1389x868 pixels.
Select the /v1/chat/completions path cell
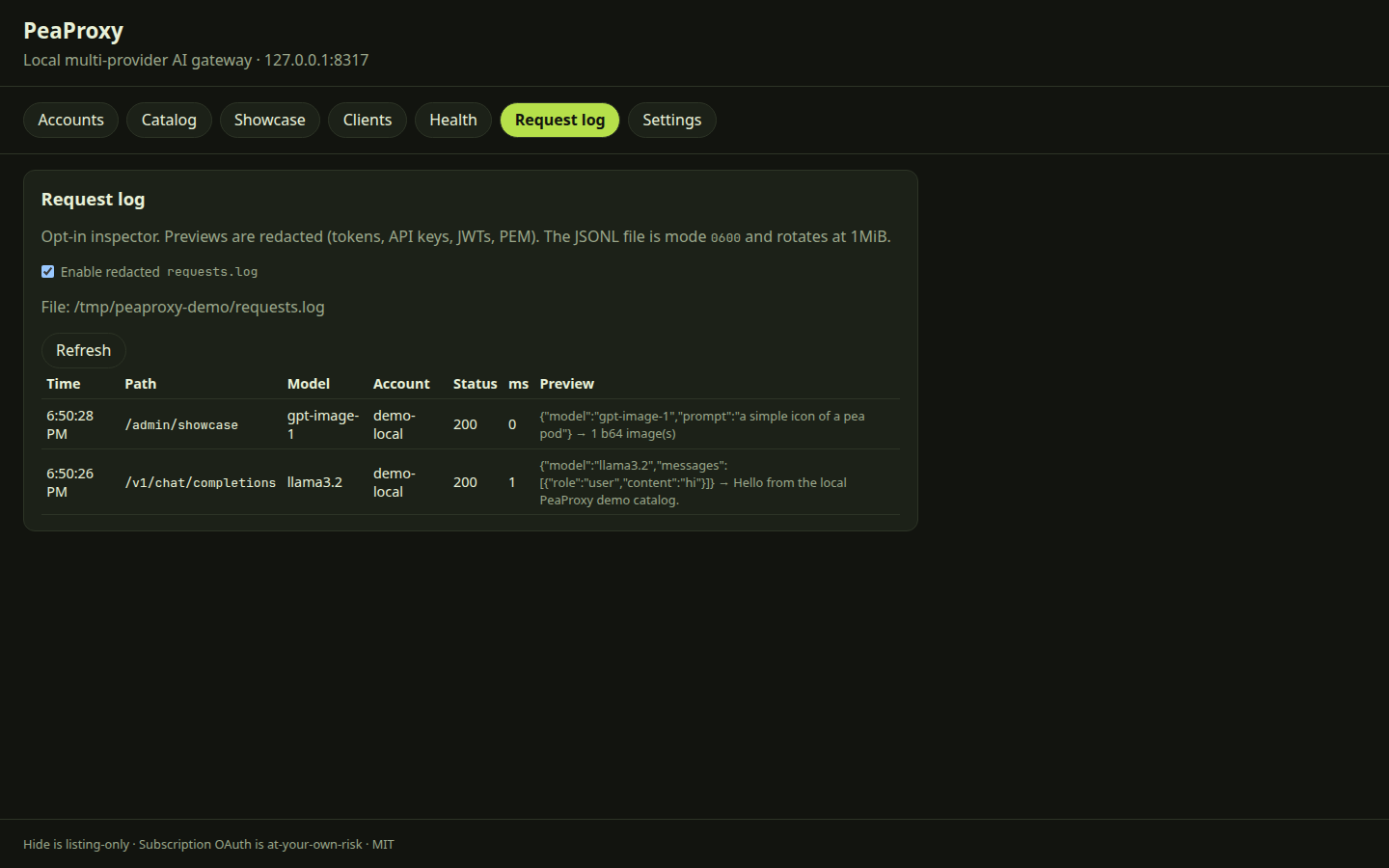201,483
